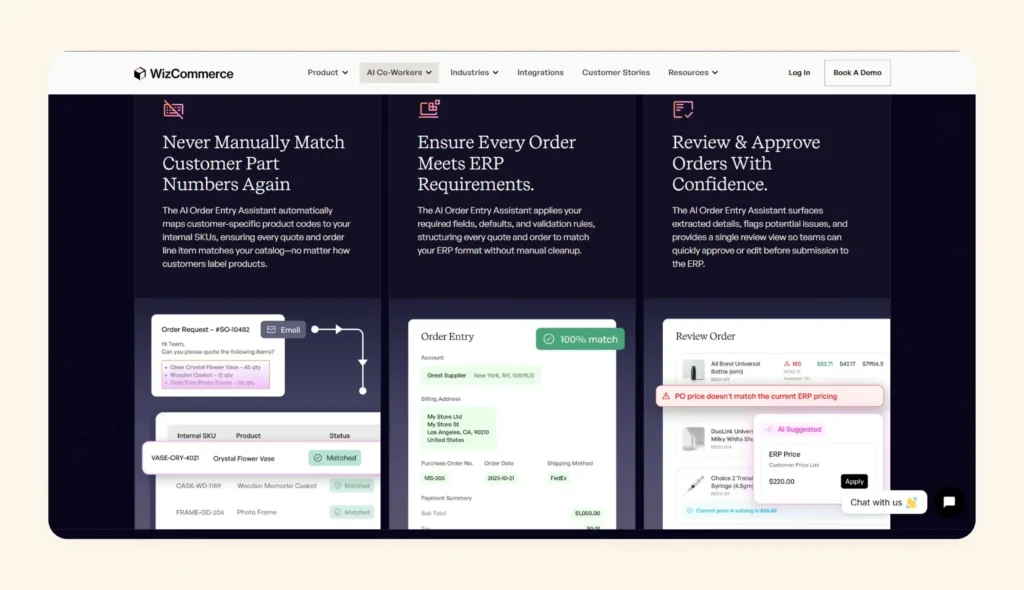1024x590 pixels.
Task: Click the sparkle icon beside AI Suggested
Action: click(769, 429)
